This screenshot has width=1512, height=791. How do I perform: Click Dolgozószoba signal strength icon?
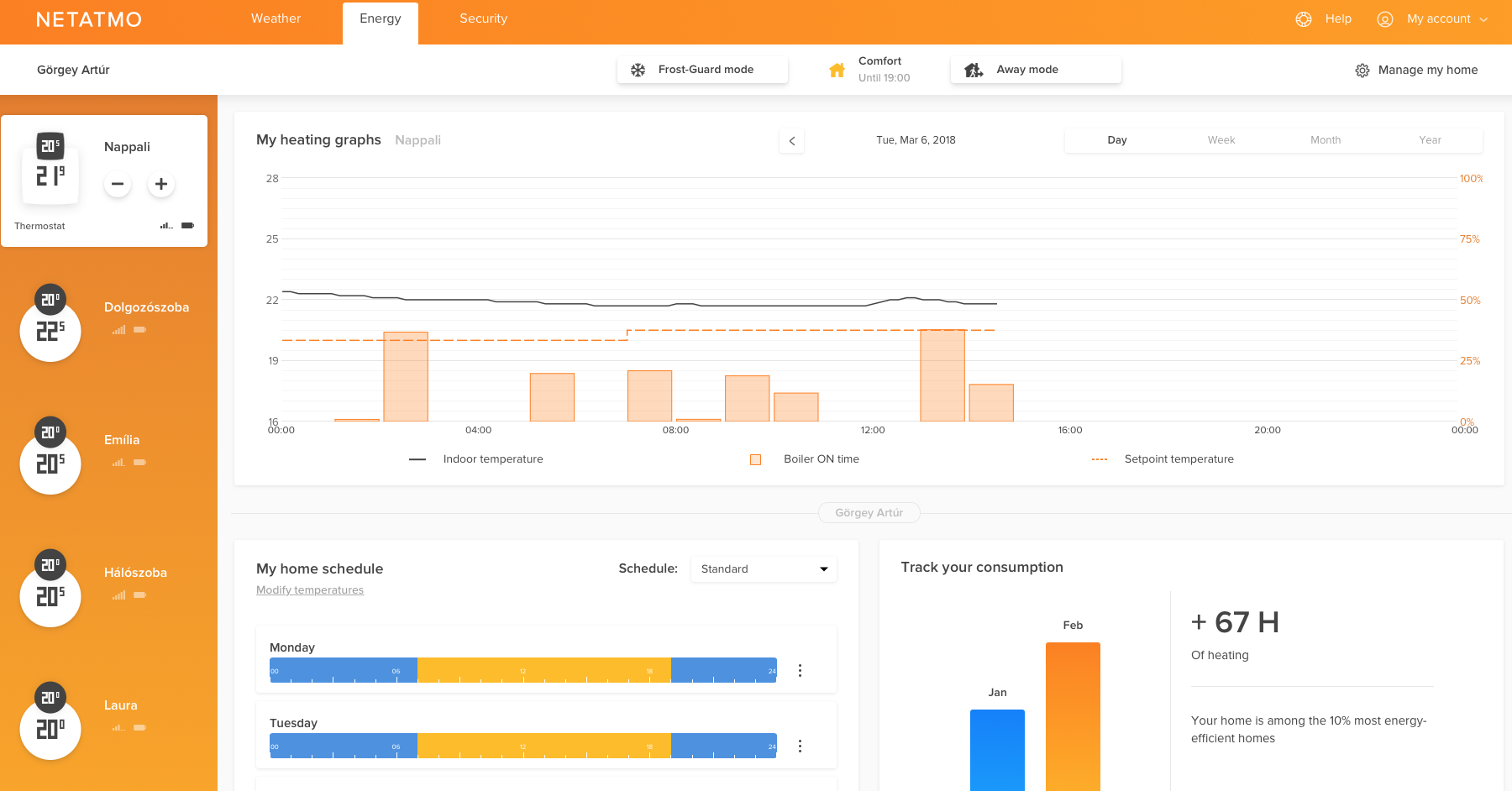coord(118,330)
